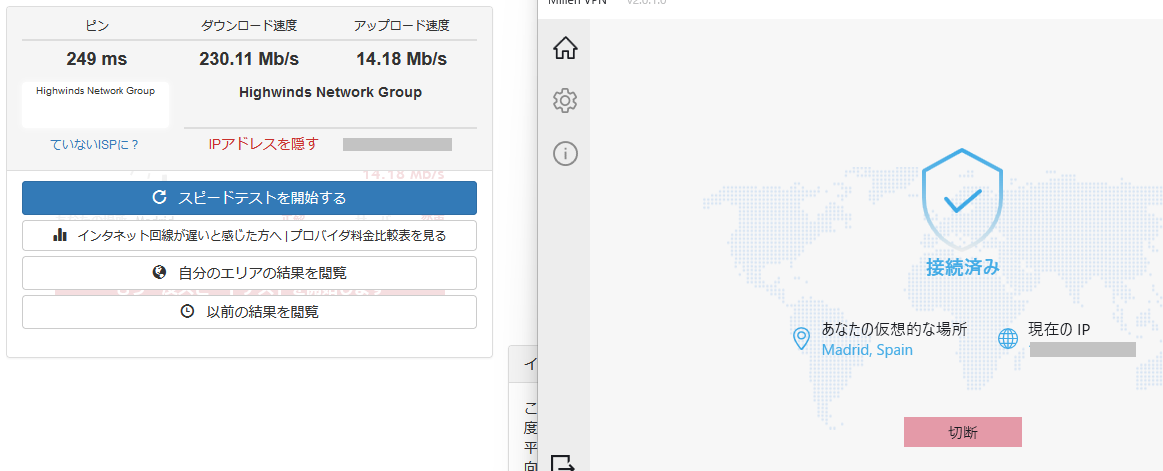Screen dimensions: 1163x471
Task: Open 自分のエリアの結果を閲覧
Action: 249,273
